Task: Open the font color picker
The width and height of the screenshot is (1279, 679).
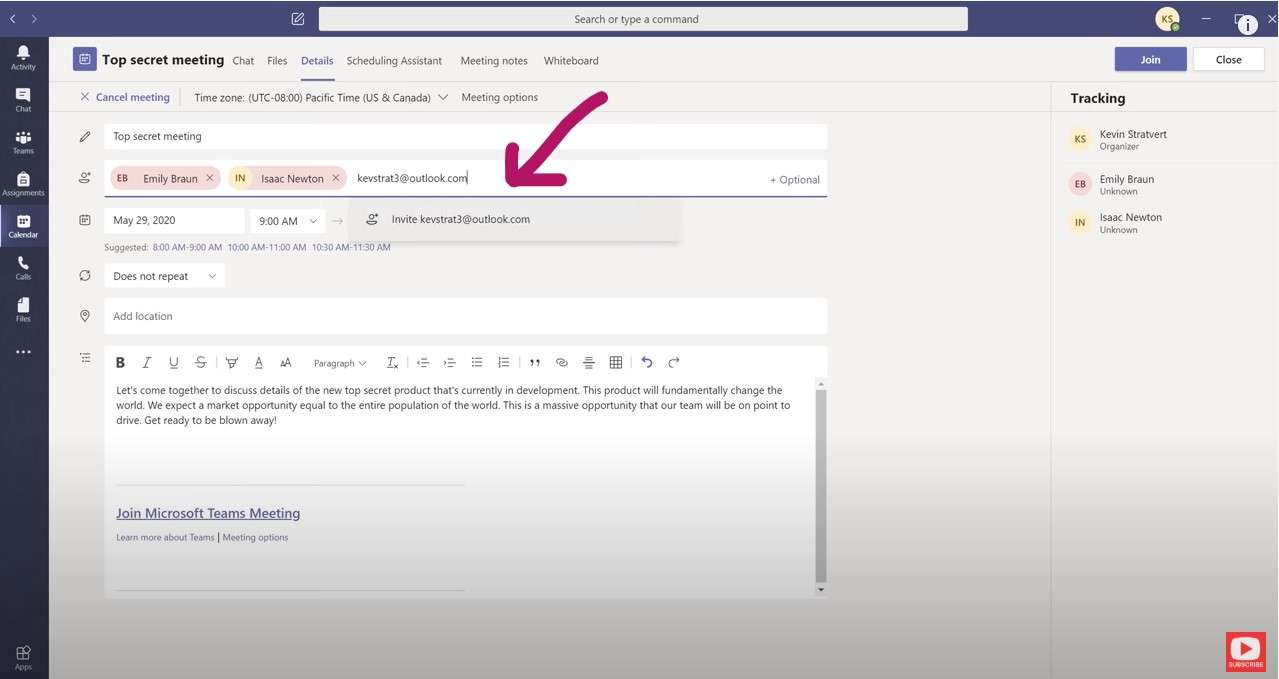Action: 258,362
